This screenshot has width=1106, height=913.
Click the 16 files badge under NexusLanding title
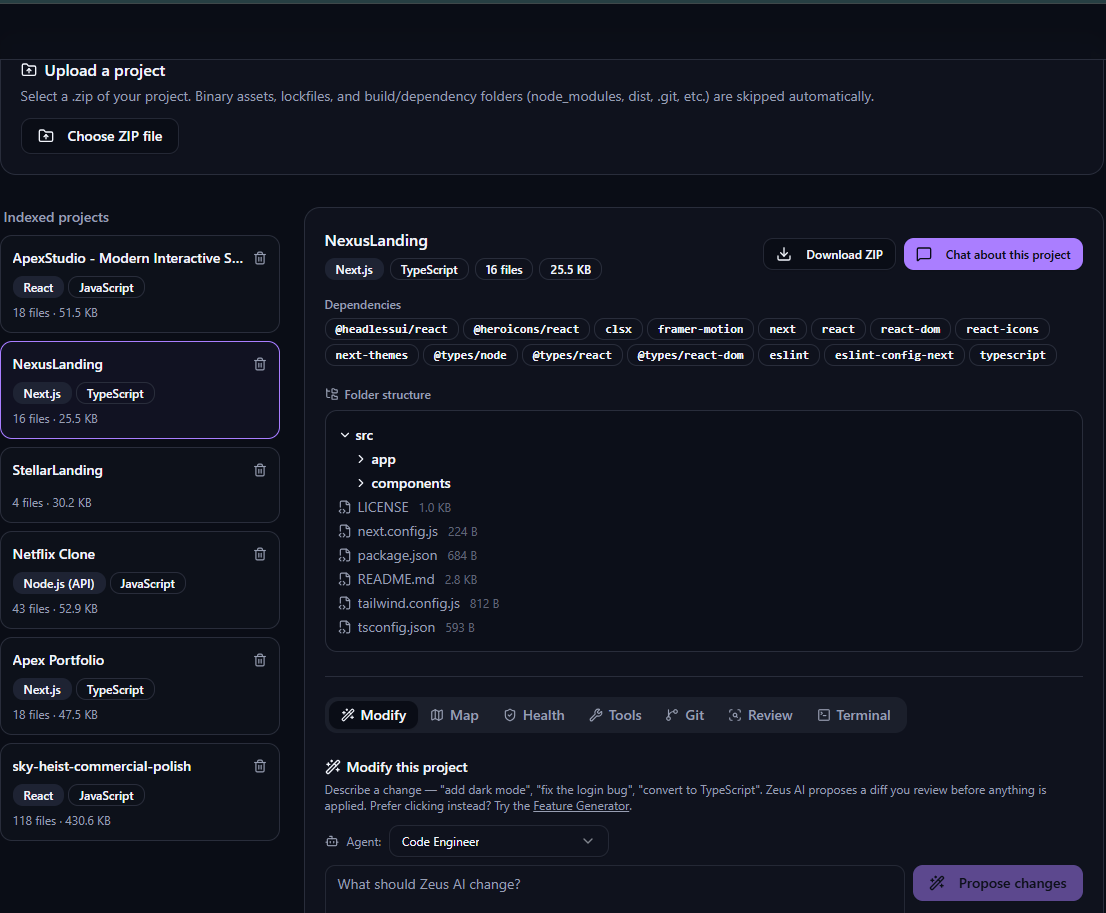(504, 270)
